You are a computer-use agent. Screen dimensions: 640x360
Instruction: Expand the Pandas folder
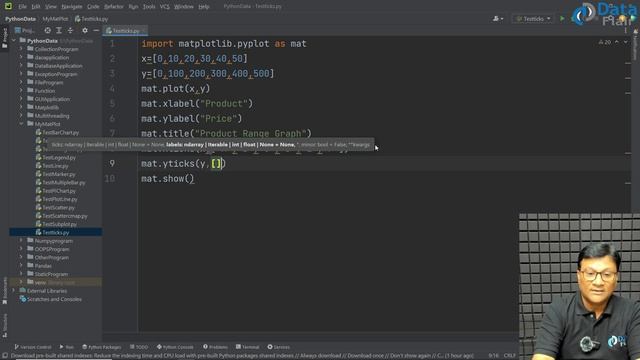[x=21, y=266]
